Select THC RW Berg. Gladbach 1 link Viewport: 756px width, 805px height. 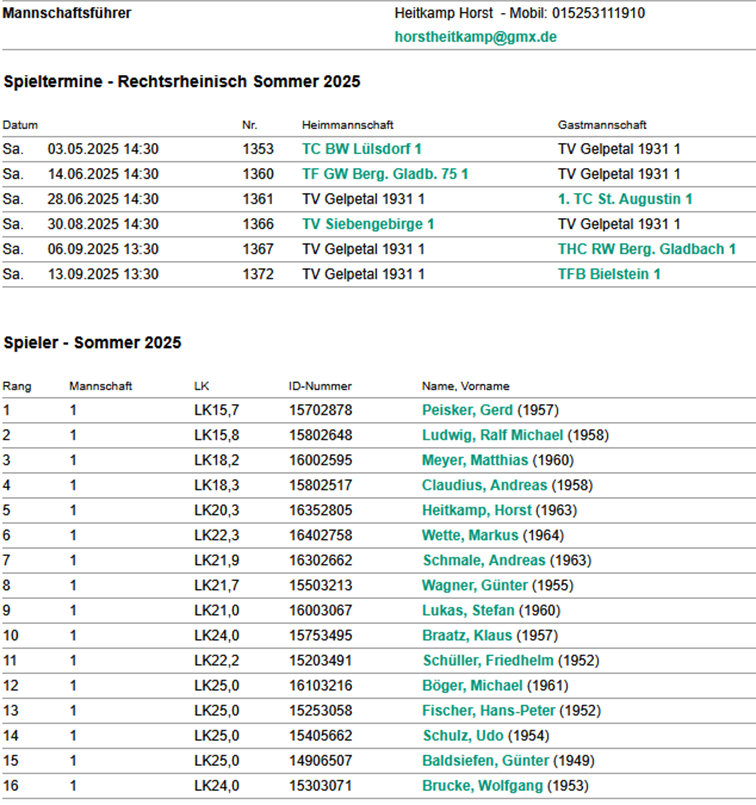[x=646, y=249]
